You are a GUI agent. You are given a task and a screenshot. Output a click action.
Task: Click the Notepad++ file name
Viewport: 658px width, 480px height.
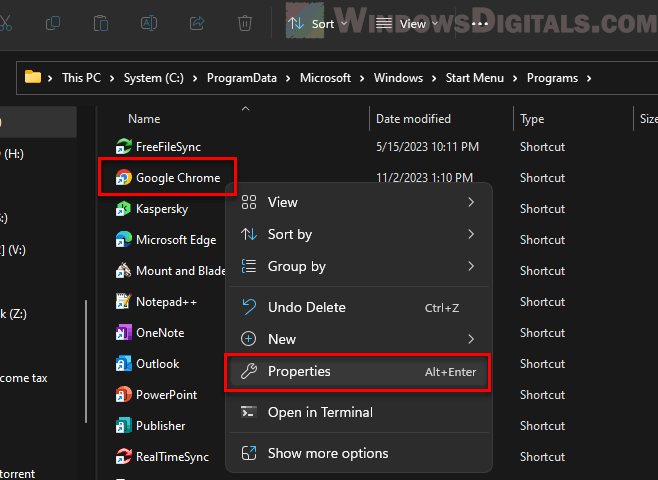tap(166, 302)
